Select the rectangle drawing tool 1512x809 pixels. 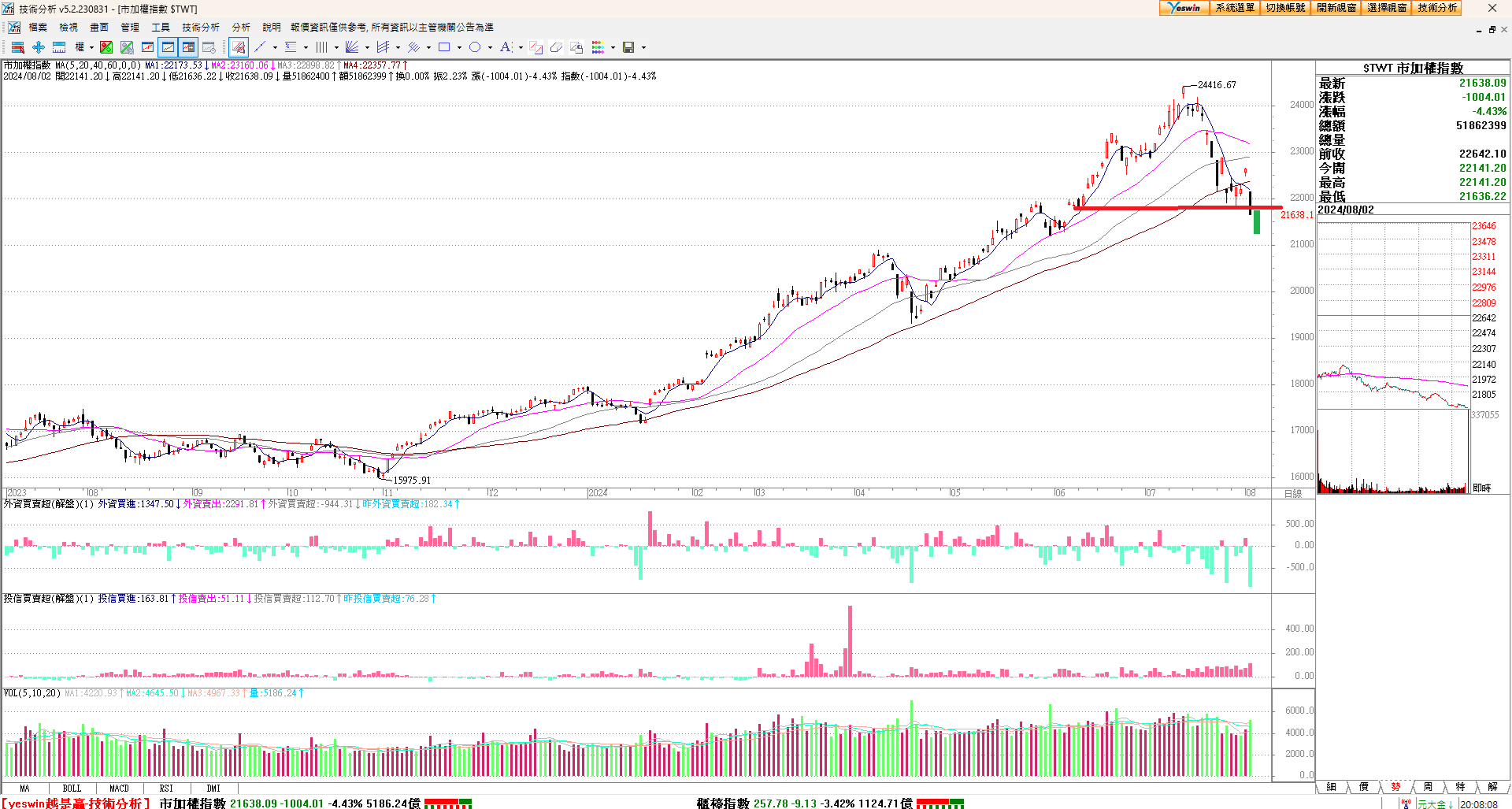[444, 47]
